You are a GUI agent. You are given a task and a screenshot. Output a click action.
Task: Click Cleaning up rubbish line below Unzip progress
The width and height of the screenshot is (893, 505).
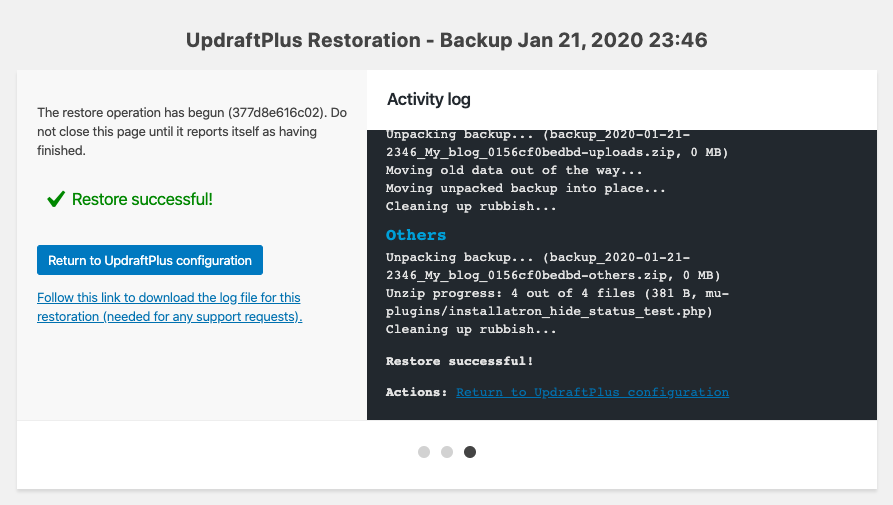[x=471, y=330]
